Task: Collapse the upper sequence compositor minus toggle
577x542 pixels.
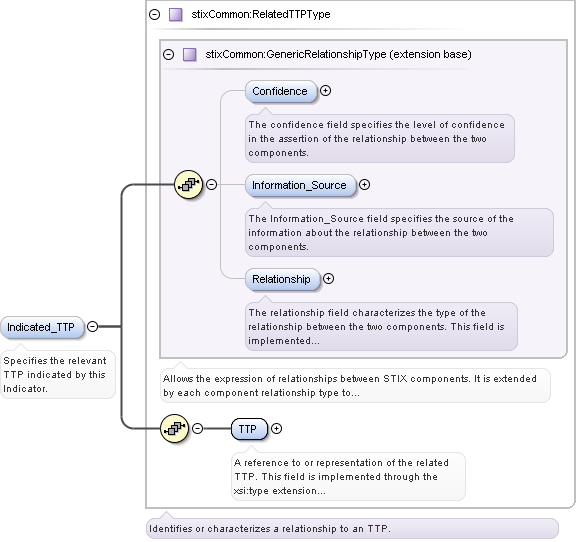Action: 211,184
